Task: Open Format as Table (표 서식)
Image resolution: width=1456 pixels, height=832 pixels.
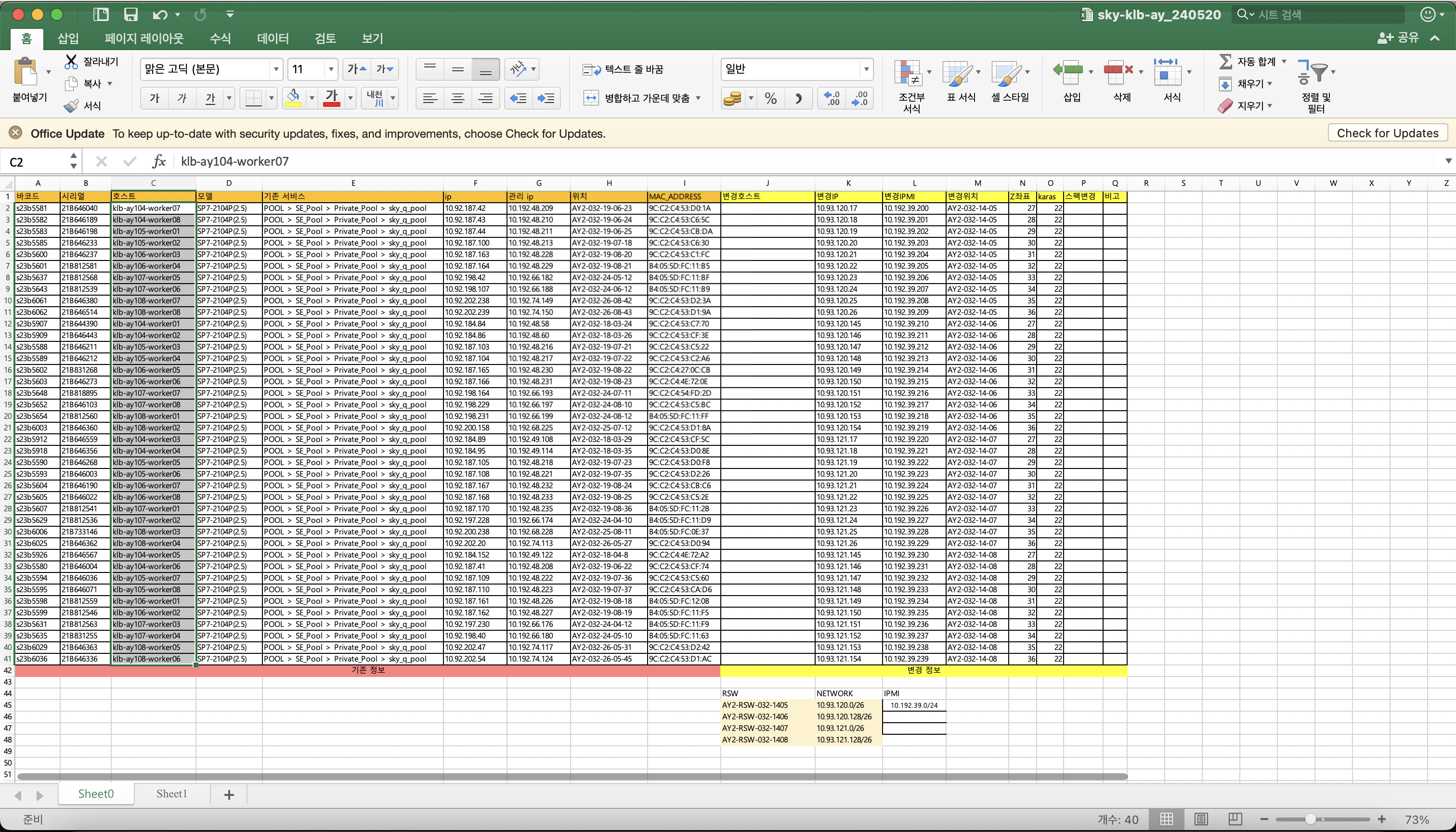Action: point(961,82)
